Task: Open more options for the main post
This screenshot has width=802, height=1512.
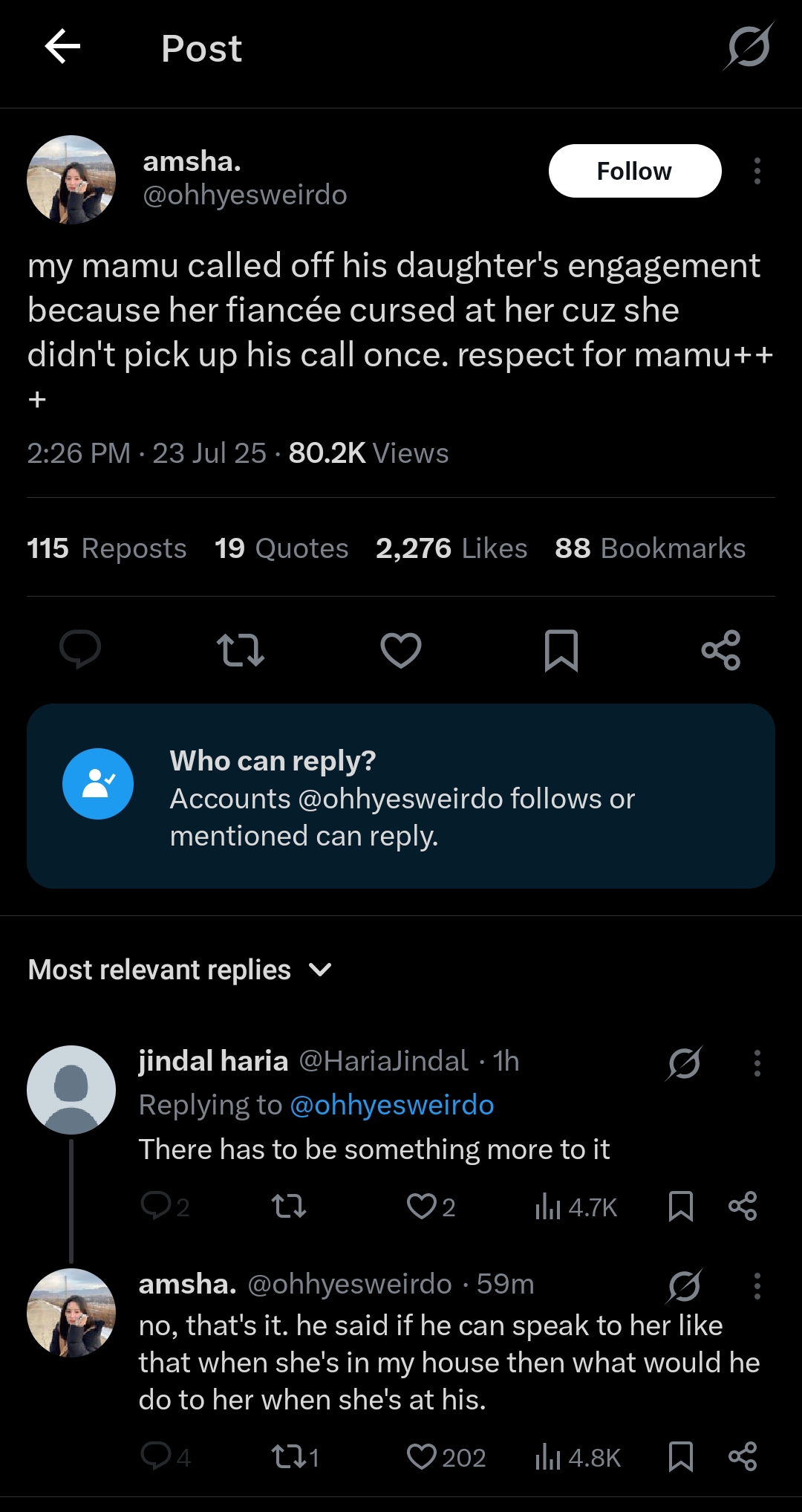Action: [x=757, y=171]
